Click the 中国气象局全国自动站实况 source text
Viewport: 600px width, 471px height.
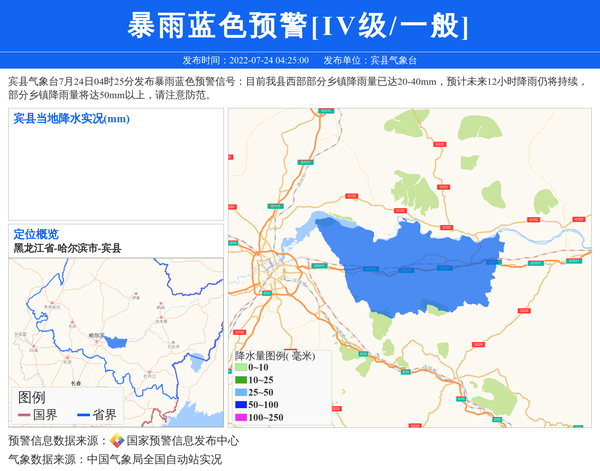coord(154,460)
